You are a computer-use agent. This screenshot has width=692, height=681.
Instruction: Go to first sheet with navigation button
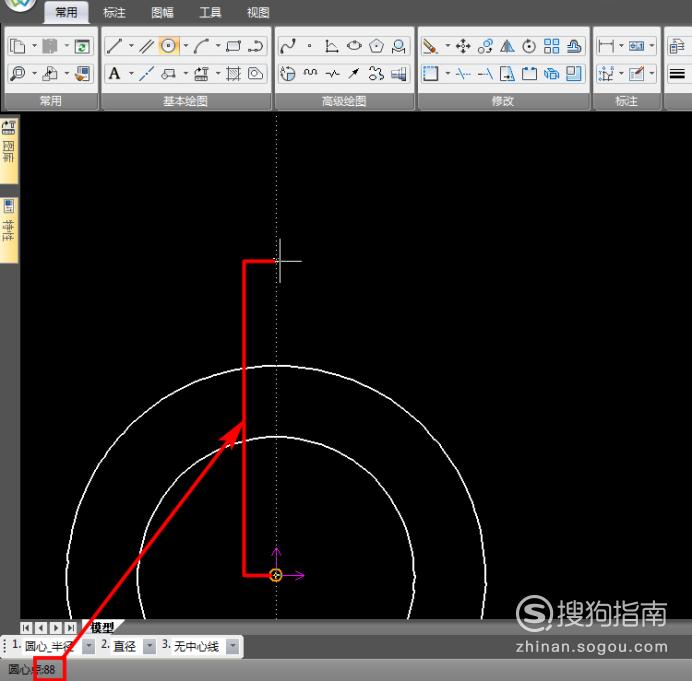pyautogui.click(x=26, y=627)
